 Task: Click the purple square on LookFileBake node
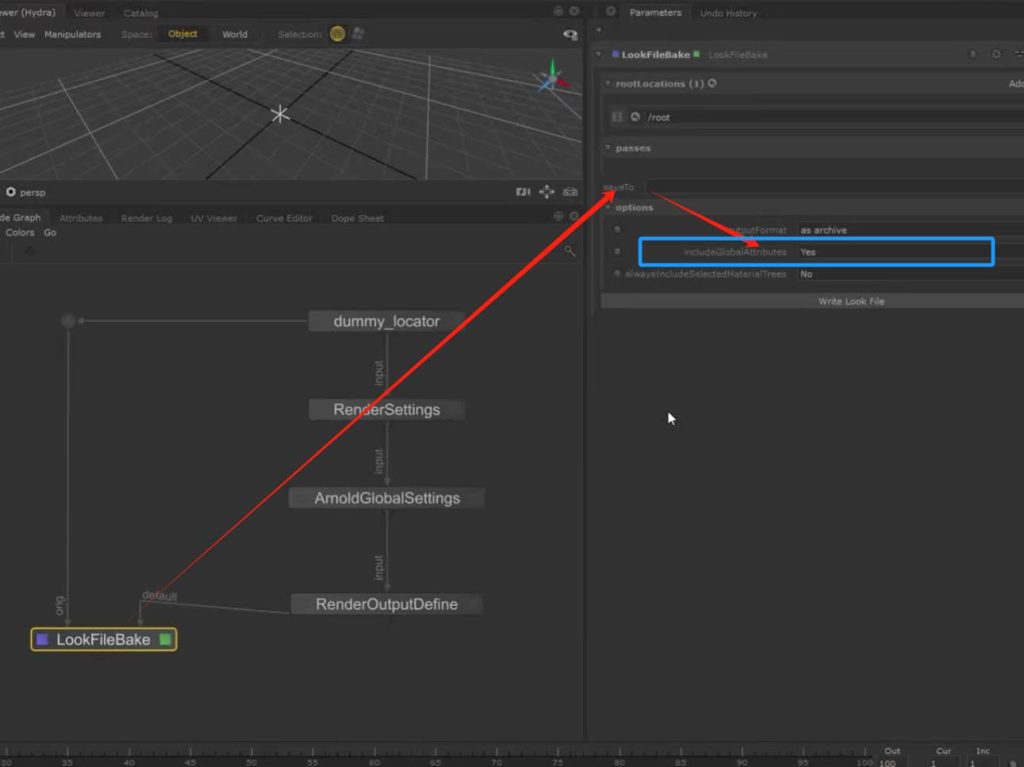(x=42, y=640)
